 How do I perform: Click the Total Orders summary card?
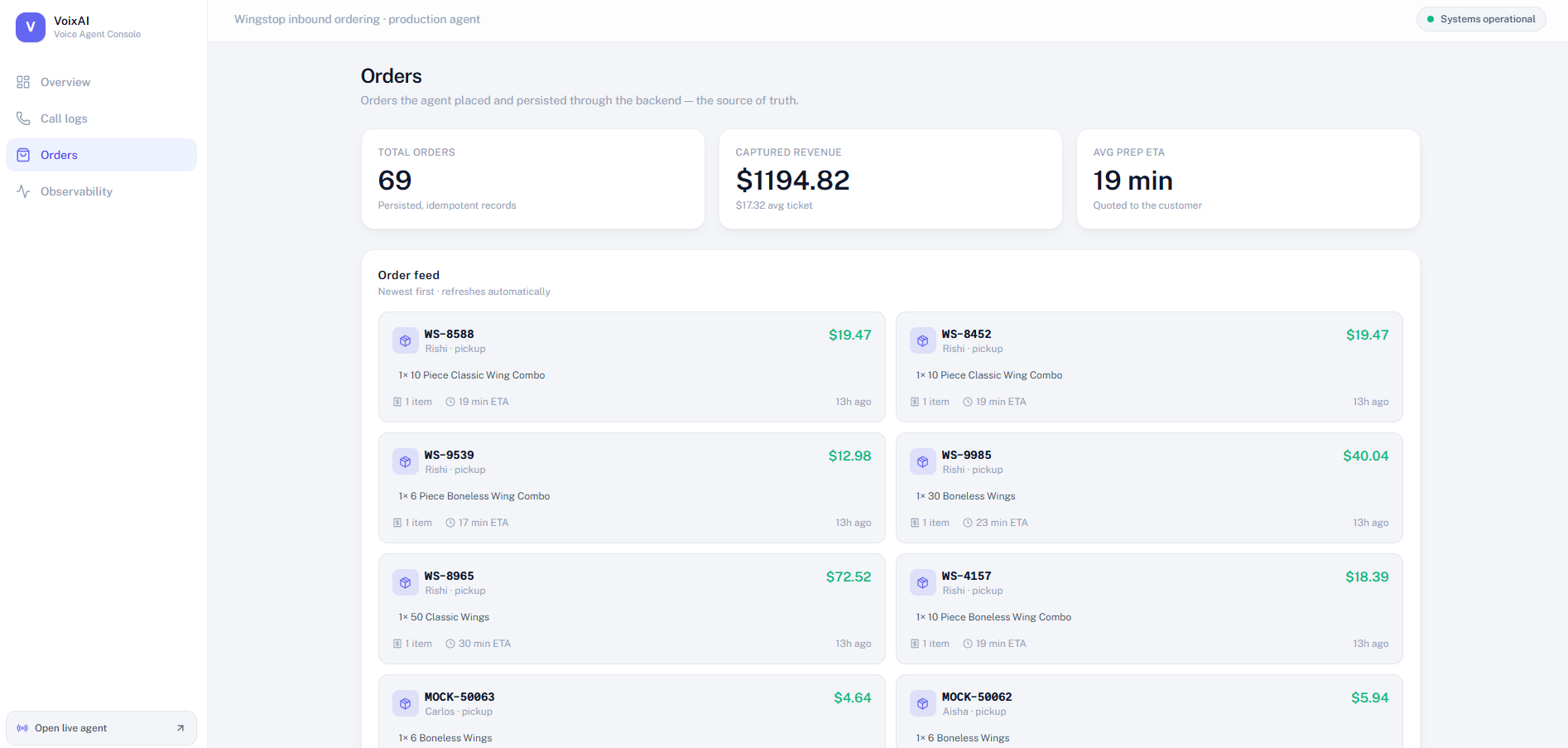tap(533, 179)
